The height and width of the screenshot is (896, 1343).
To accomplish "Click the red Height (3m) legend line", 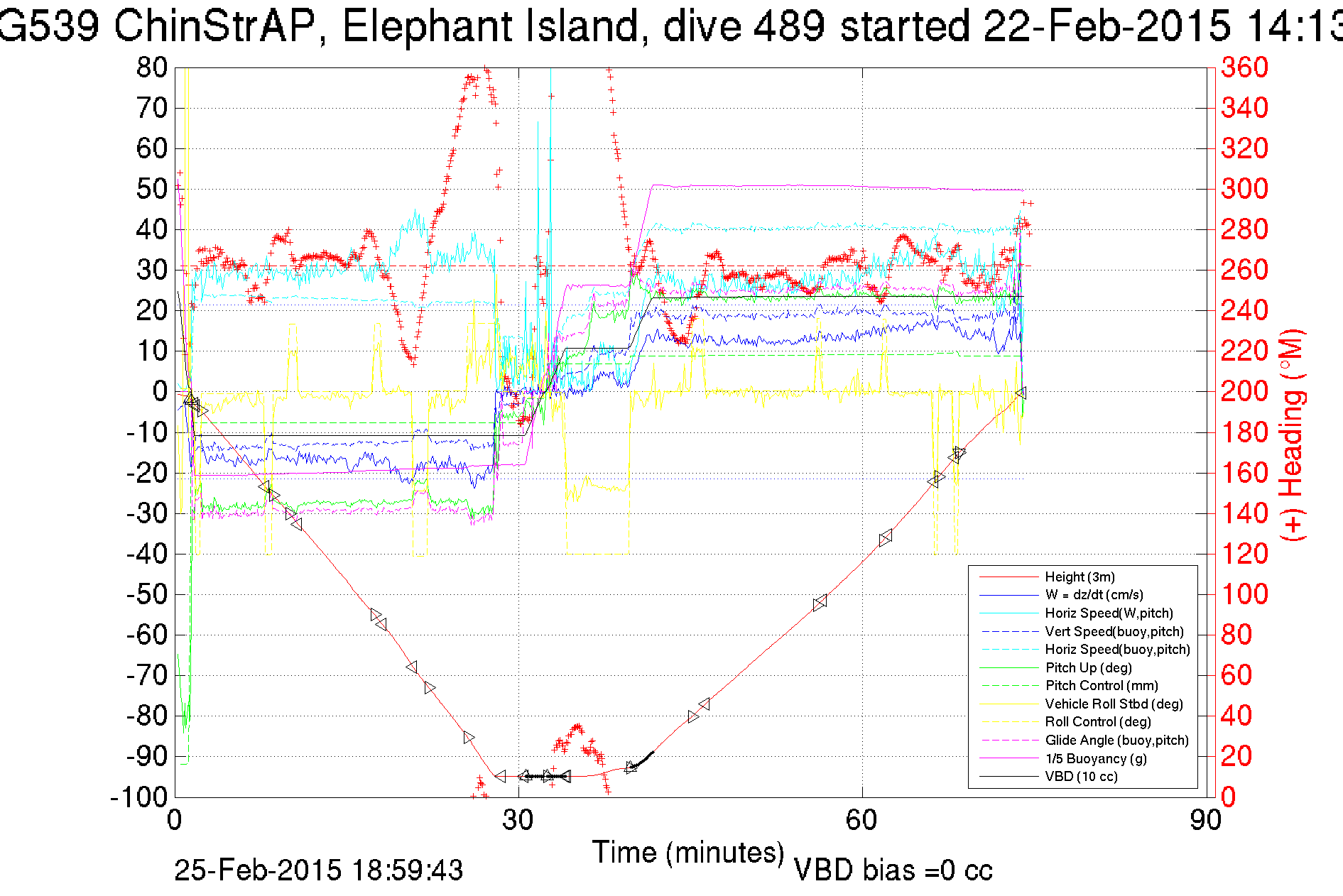I will (1008, 577).
